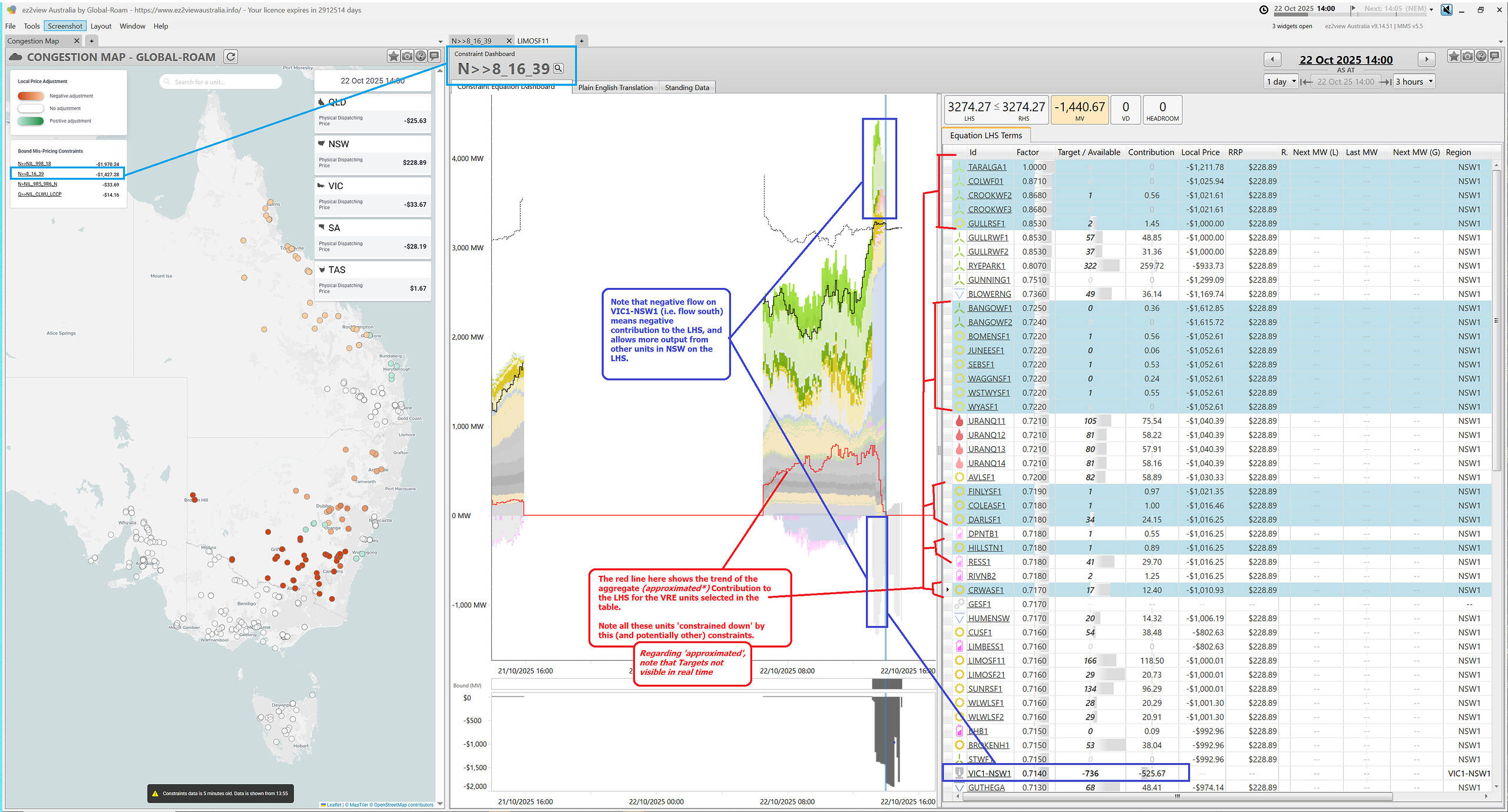Toggle the sound mute button
The width and height of the screenshot is (1508, 812).
click(x=1446, y=9)
